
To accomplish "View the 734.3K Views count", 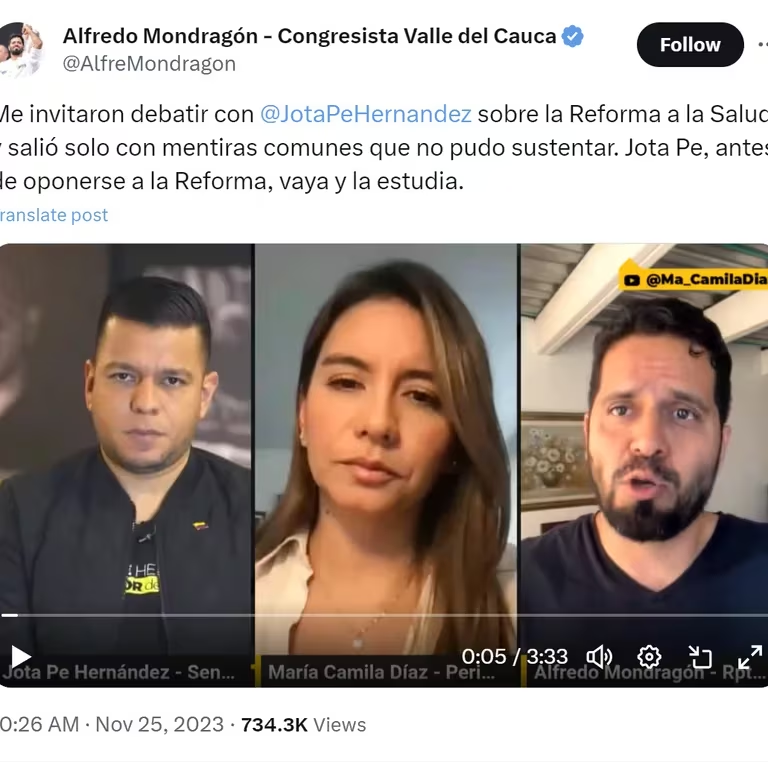I will coord(303,724).
